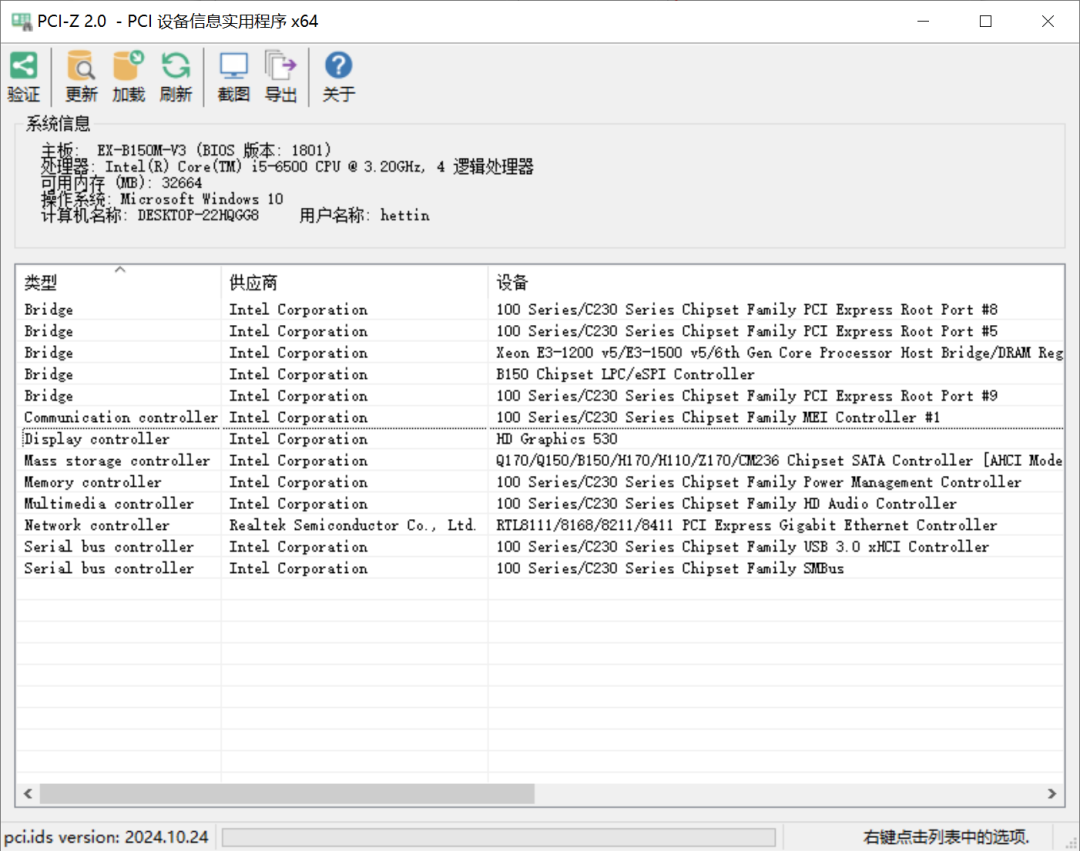Image resolution: width=1080 pixels, height=851 pixels.
Task: Click the 导出 export icon
Action: click(x=280, y=66)
